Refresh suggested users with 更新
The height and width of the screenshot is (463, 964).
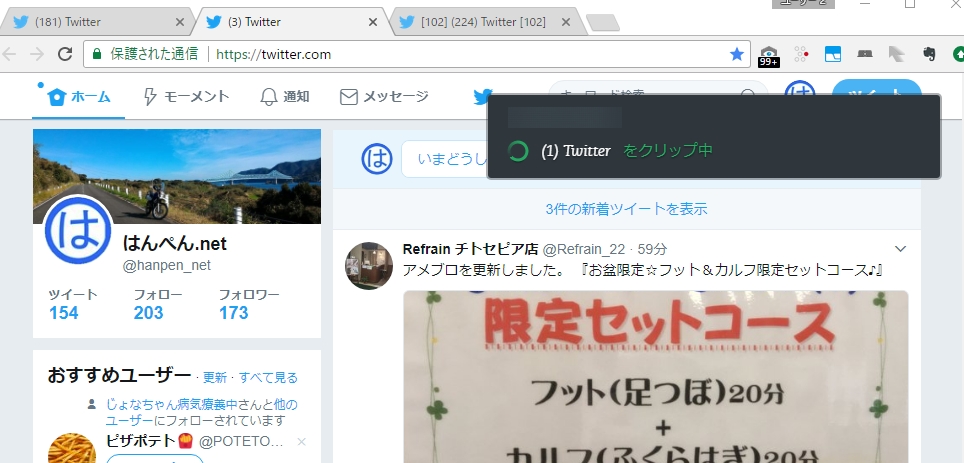click(215, 378)
